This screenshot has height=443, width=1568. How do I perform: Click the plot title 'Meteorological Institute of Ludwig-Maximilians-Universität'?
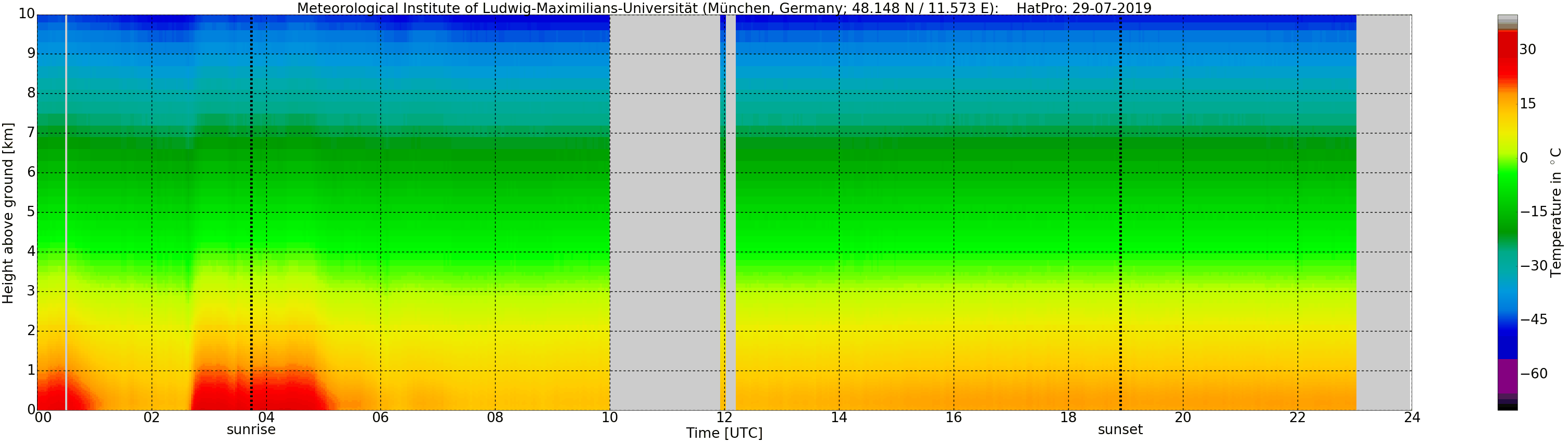(x=497, y=8)
